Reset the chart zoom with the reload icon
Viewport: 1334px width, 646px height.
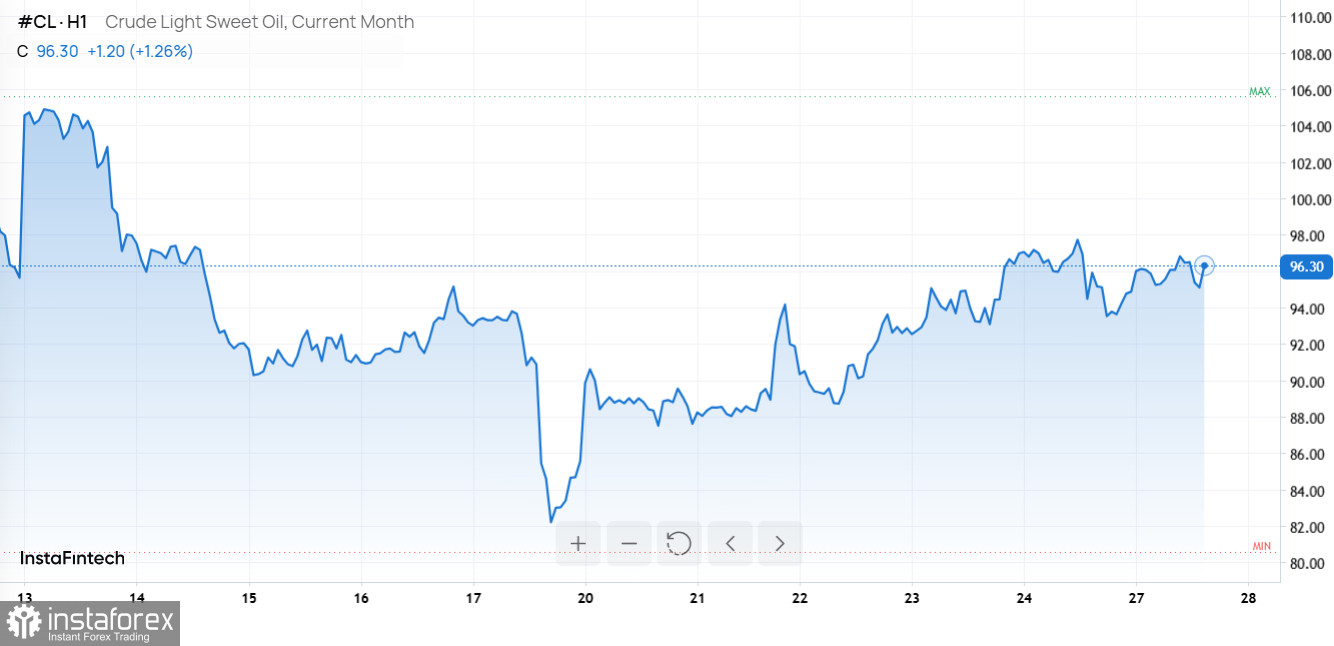point(679,543)
